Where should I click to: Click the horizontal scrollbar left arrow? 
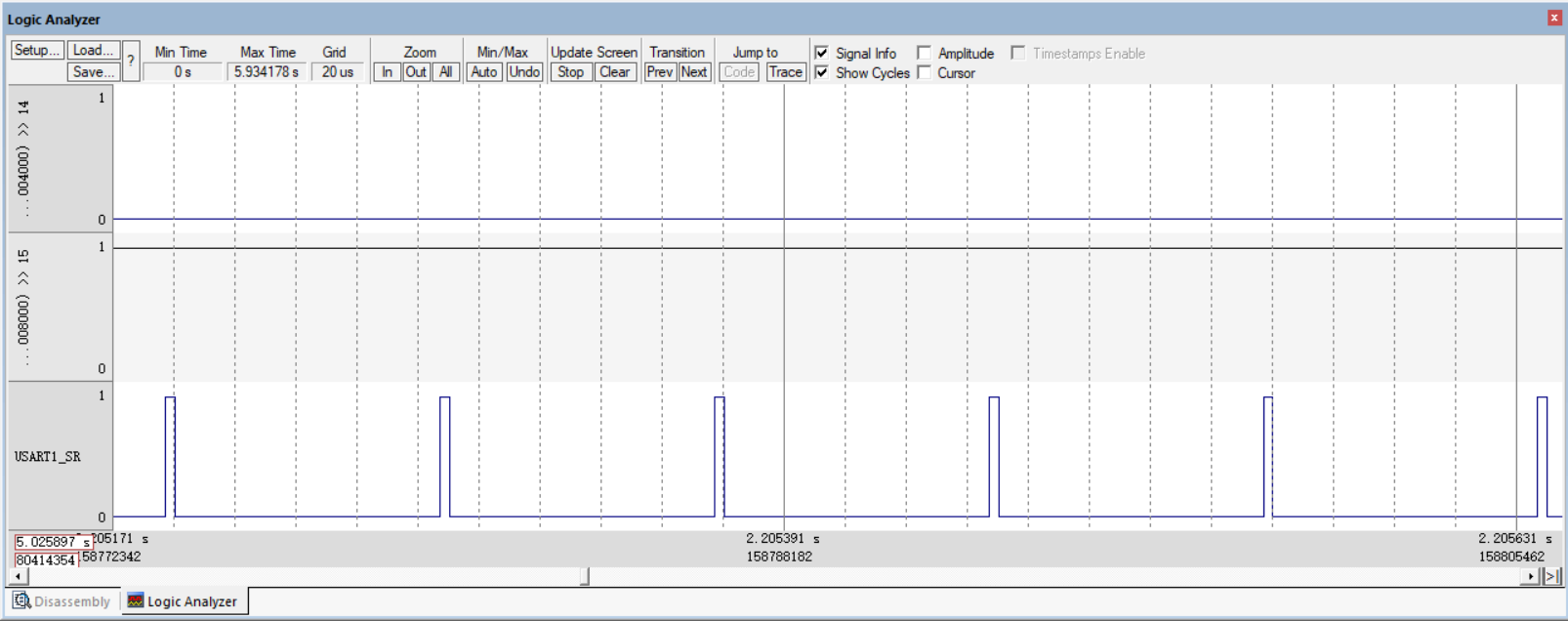pyautogui.click(x=19, y=576)
